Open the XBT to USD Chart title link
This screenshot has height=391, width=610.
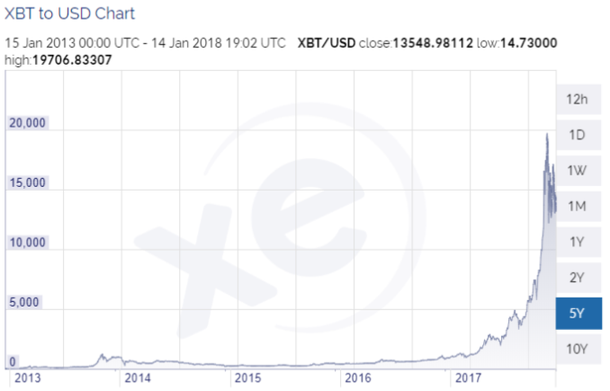click(x=70, y=14)
